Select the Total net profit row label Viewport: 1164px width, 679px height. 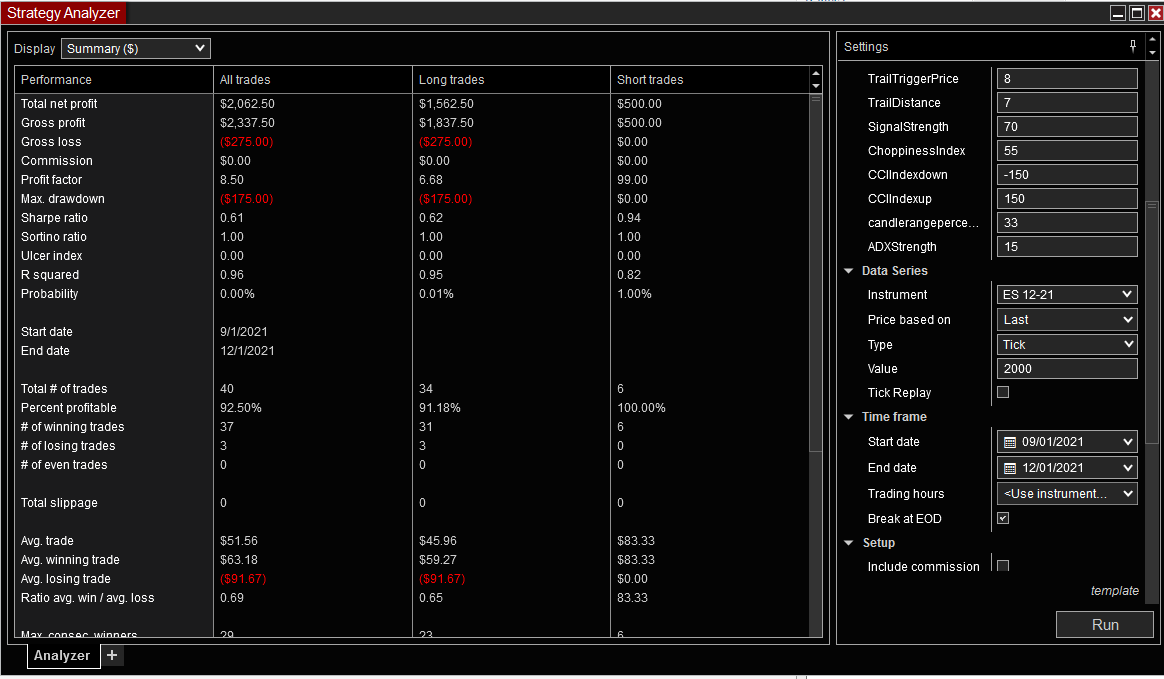(59, 104)
